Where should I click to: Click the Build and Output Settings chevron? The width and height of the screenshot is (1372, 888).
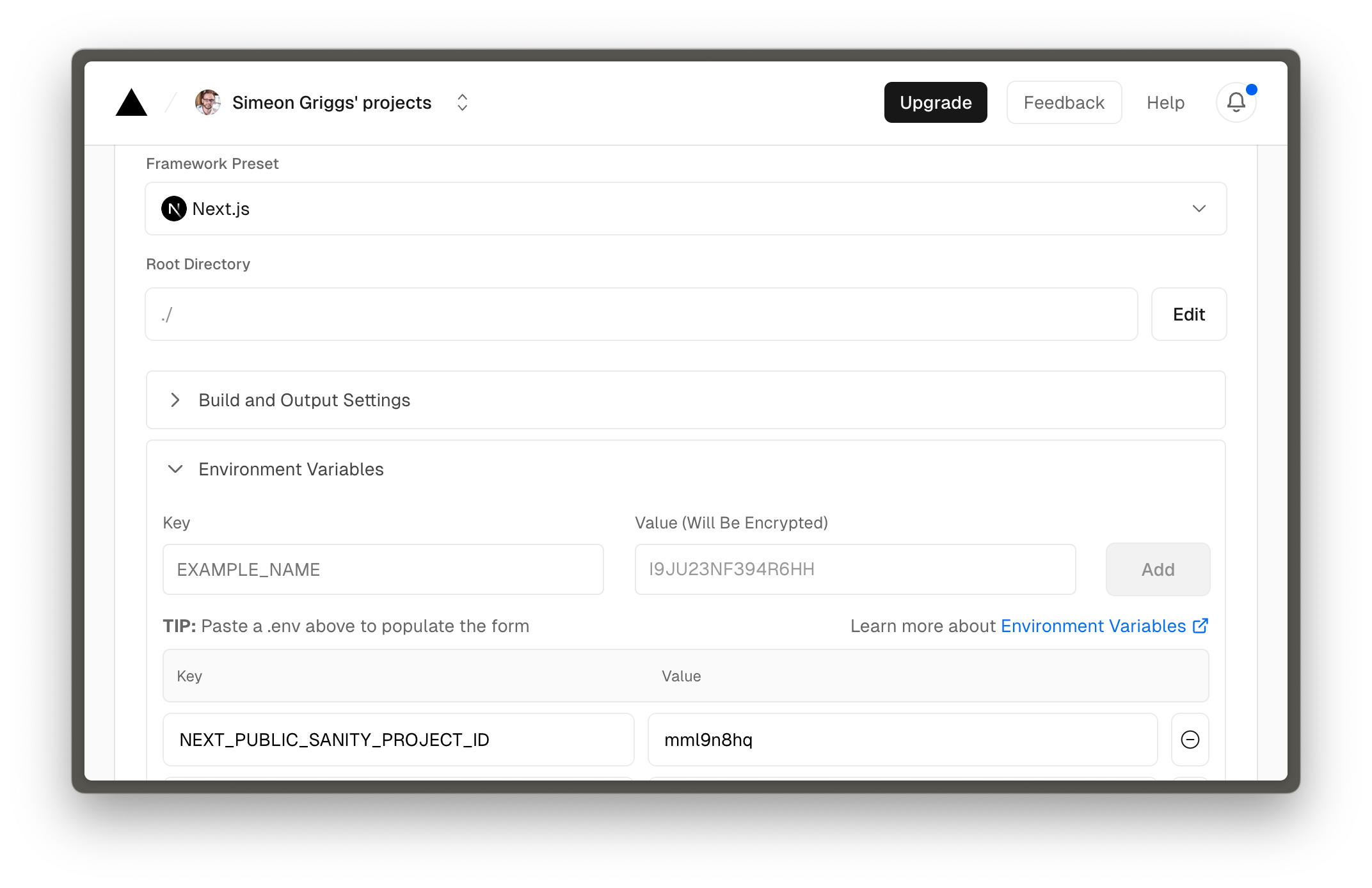tap(175, 400)
